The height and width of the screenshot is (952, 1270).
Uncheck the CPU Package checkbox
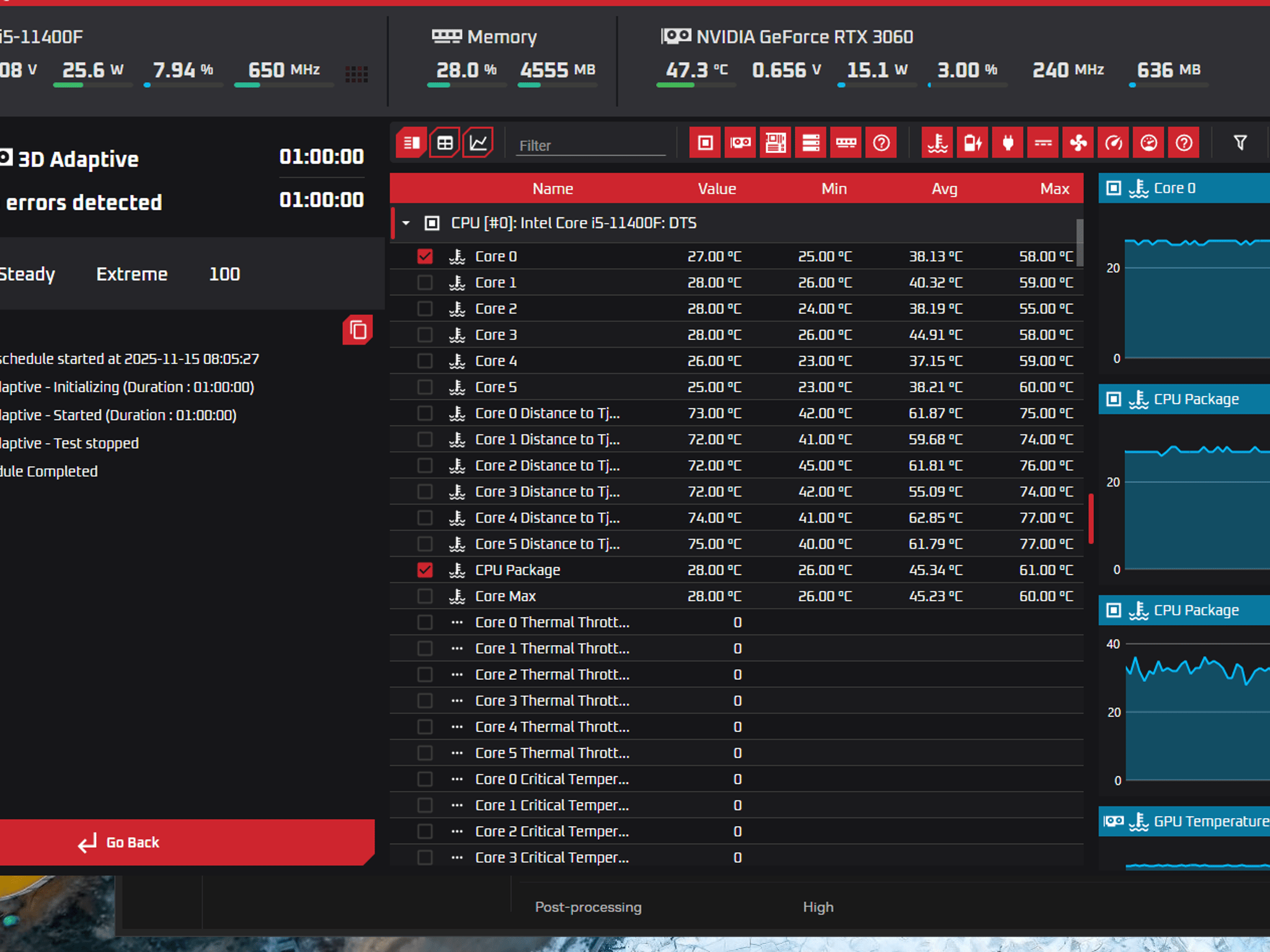[425, 570]
